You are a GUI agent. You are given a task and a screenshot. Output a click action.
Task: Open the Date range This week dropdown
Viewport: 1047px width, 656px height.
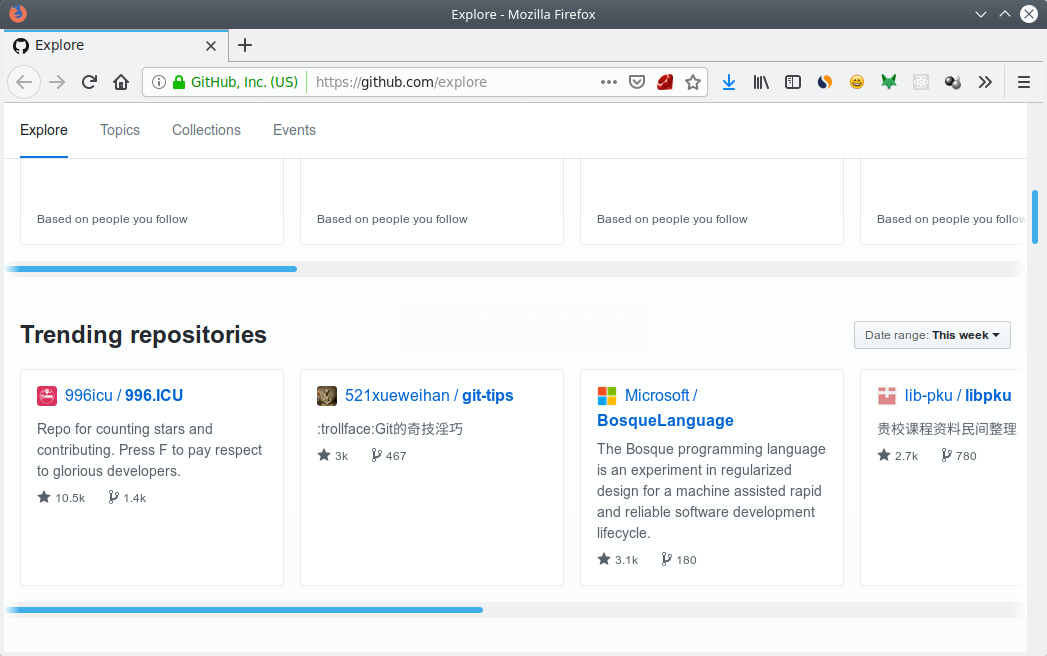point(931,334)
